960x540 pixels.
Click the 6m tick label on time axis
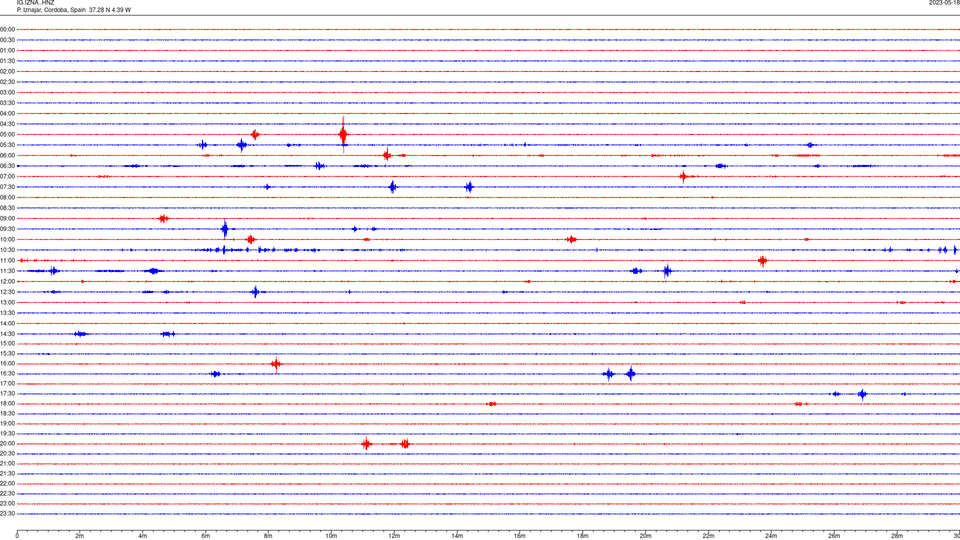(x=205, y=536)
